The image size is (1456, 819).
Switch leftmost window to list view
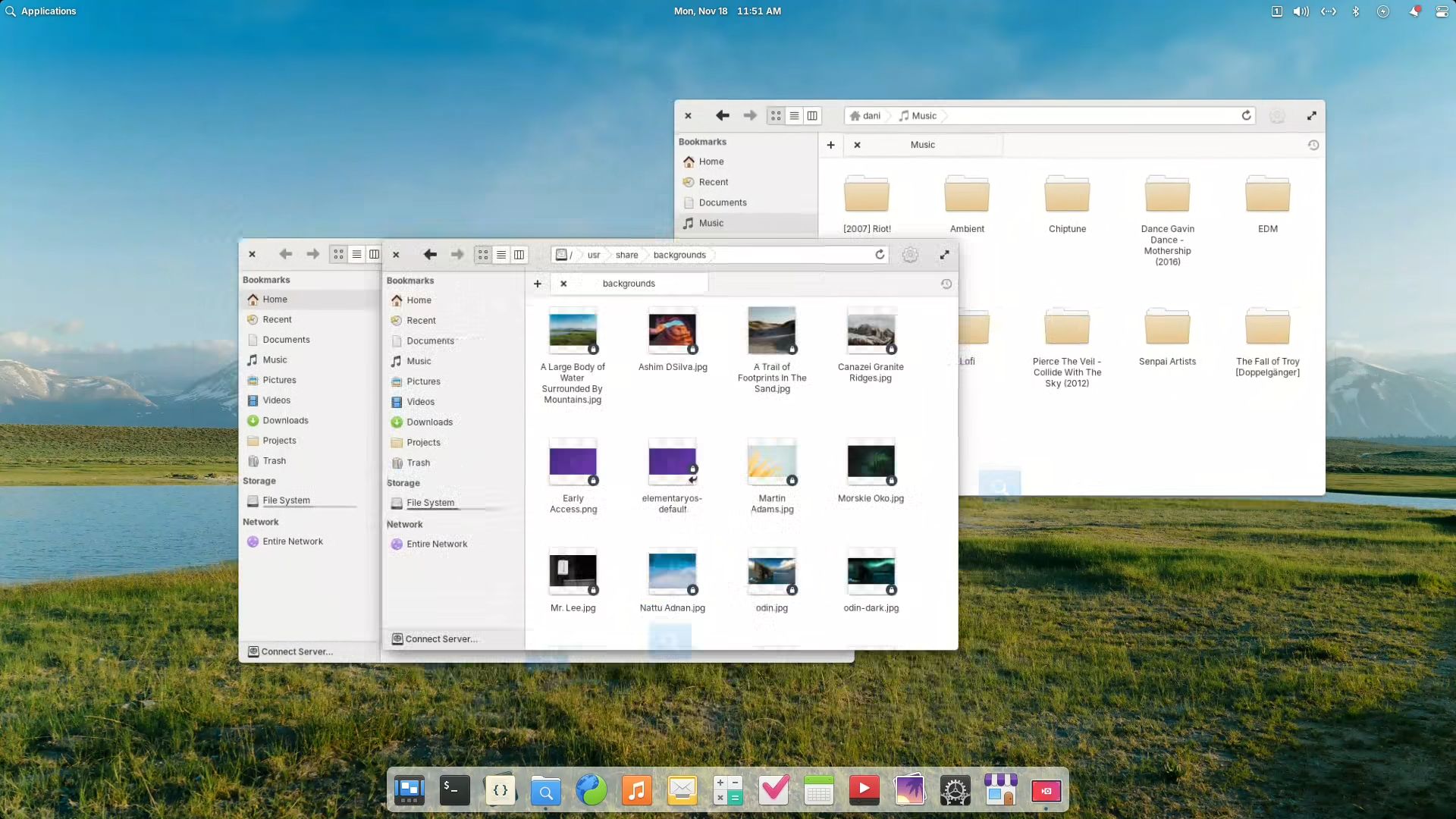click(356, 254)
